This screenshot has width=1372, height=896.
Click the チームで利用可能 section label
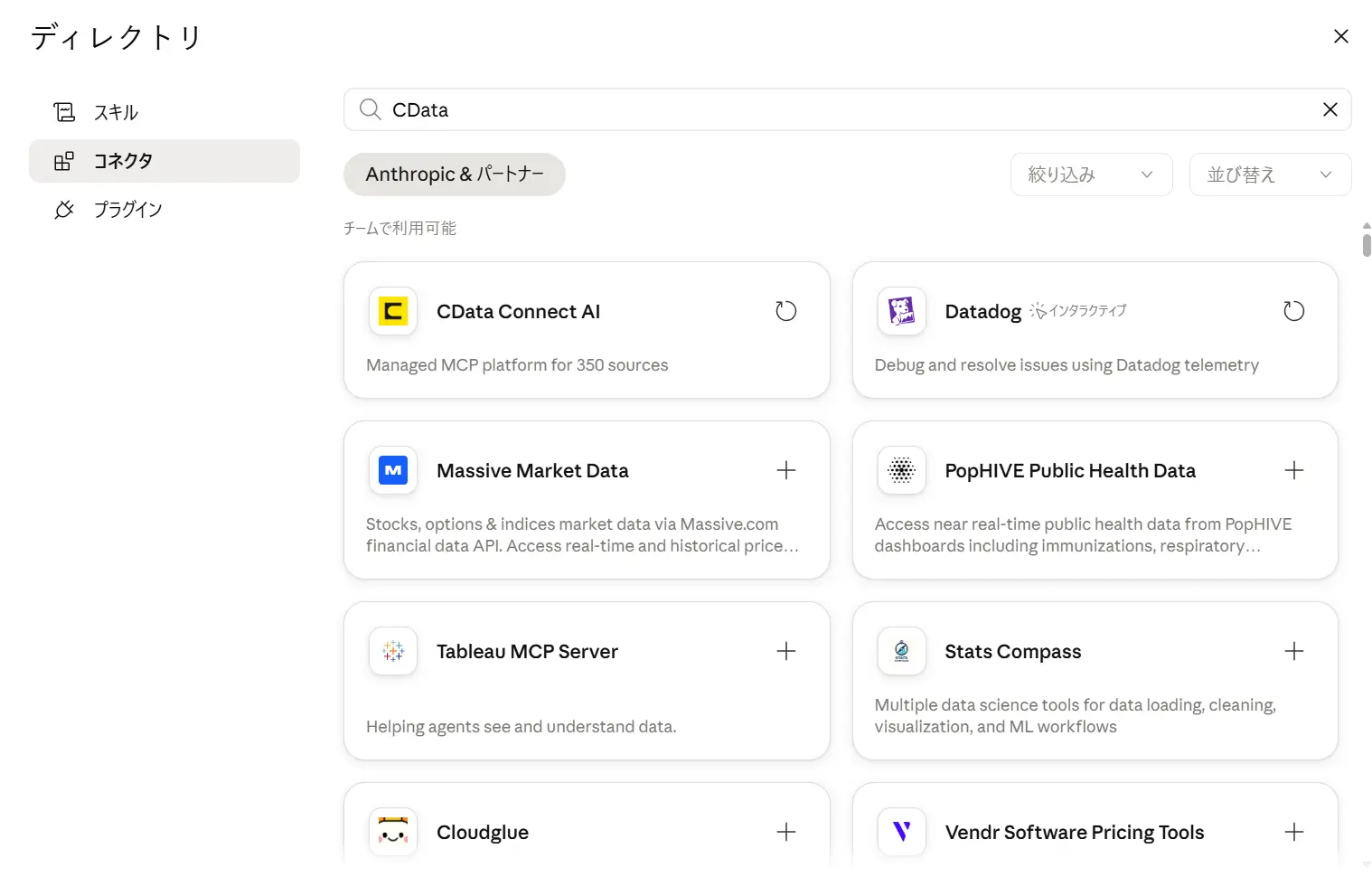[x=399, y=229]
